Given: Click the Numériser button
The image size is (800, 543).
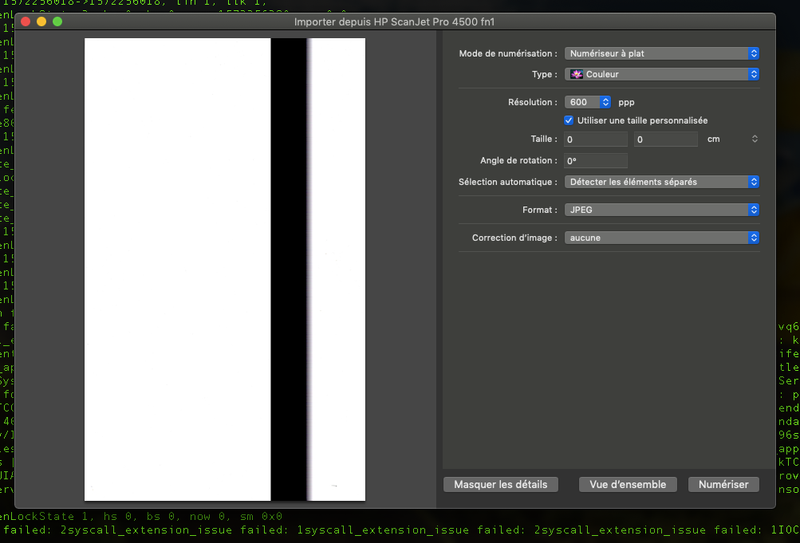Looking at the screenshot, I should pos(723,484).
